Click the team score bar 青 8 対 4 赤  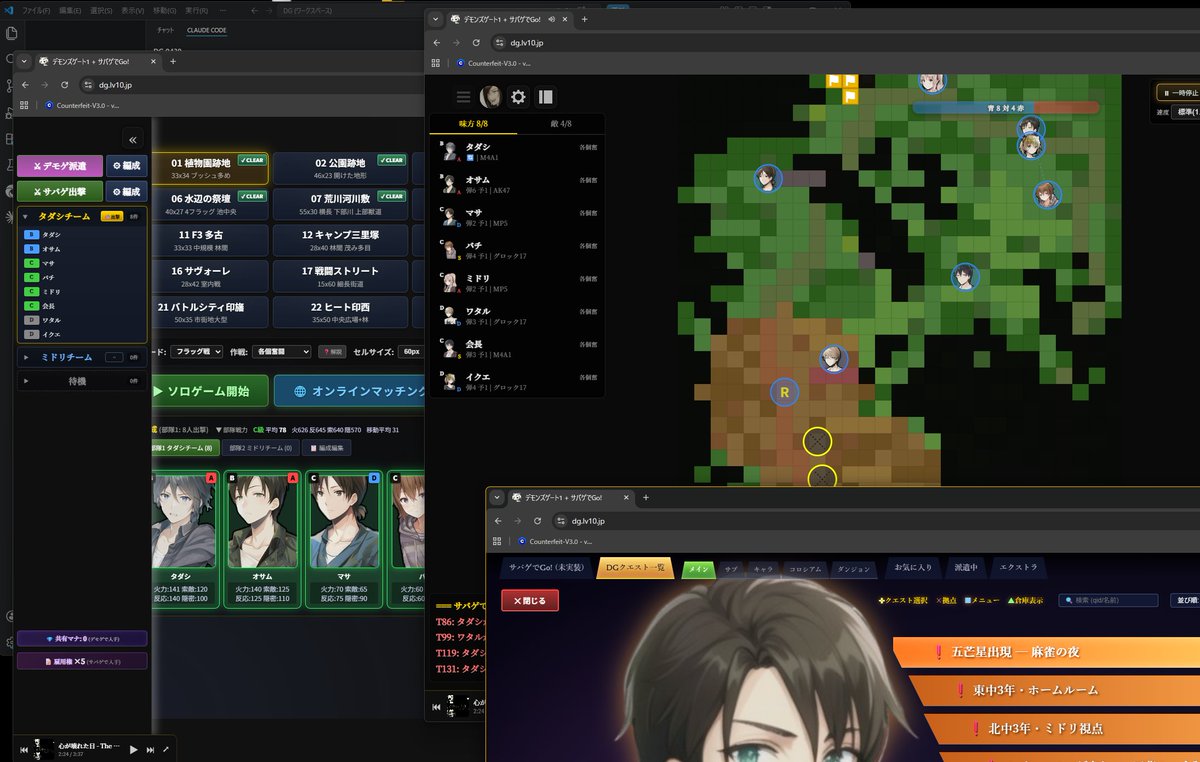pyautogui.click(x=1005, y=107)
